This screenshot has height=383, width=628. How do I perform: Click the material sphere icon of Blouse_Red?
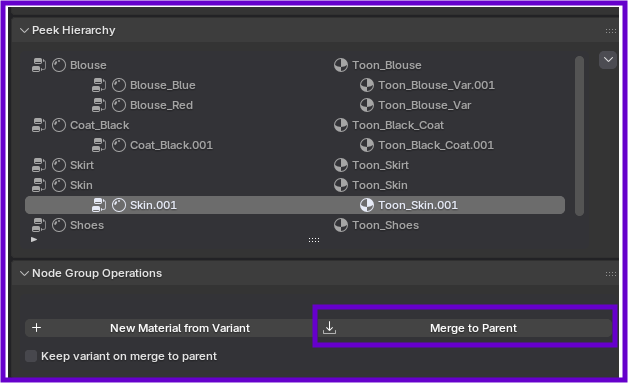[119, 105]
